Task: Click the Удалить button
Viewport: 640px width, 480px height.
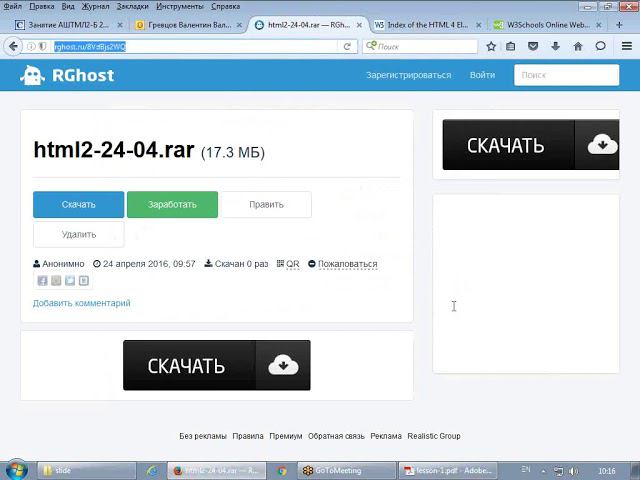Action: tap(78, 234)
